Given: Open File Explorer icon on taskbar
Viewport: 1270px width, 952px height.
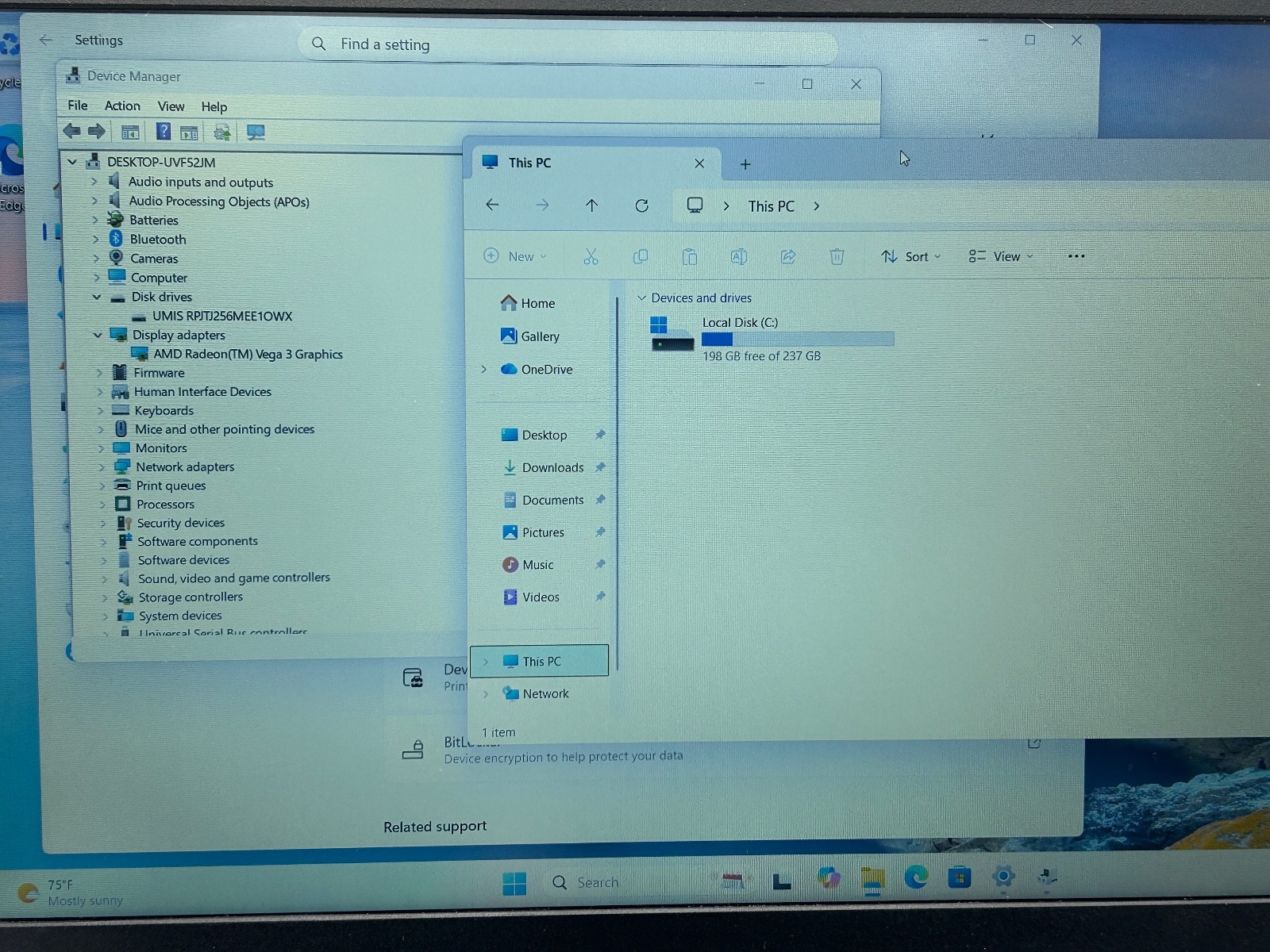Looking at the screenshot, I should 872,881.
